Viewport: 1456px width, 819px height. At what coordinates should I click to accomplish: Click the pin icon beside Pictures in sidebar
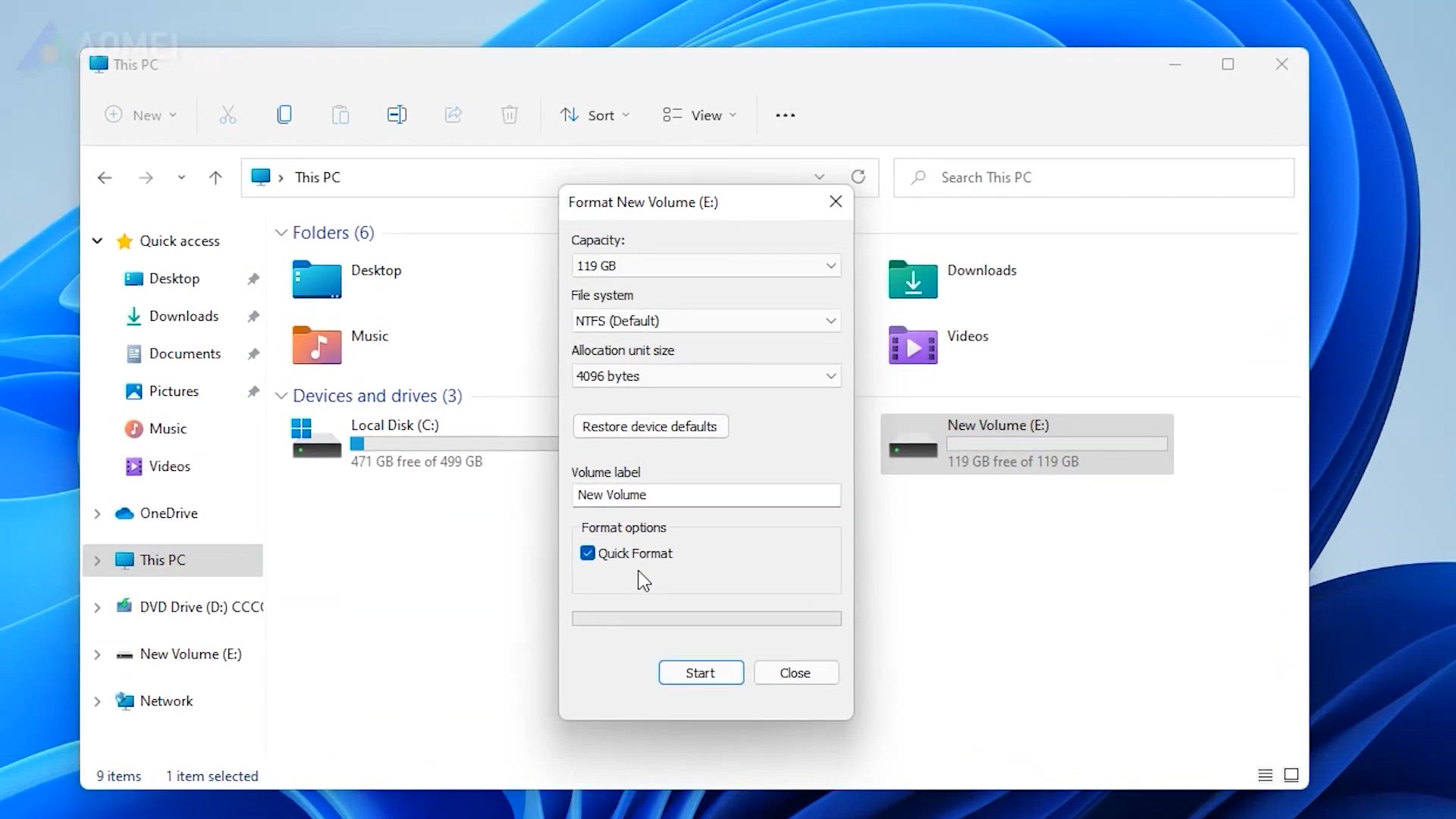[253, 391]
